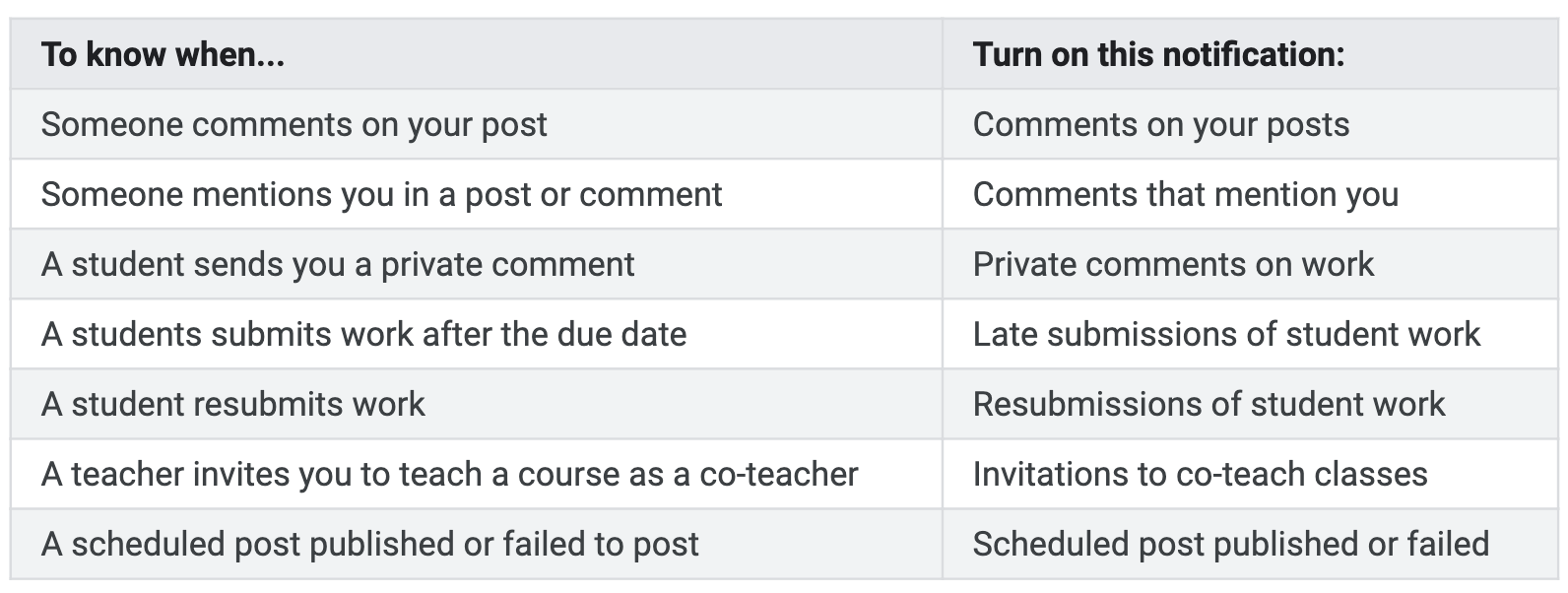
Task: Click 'Private comments on work' notification text
Action: (x=1172, y=265)
